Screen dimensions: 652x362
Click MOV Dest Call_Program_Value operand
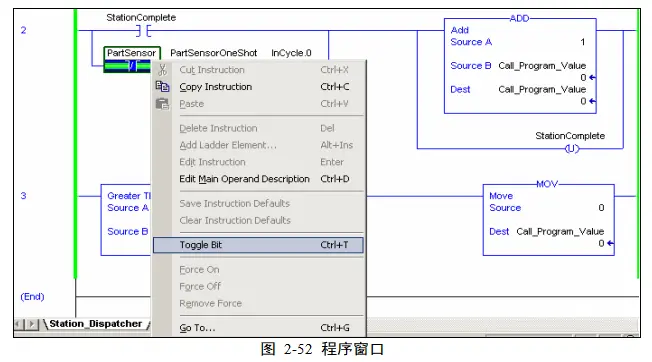pyautogui.click(x=560, y=231)
